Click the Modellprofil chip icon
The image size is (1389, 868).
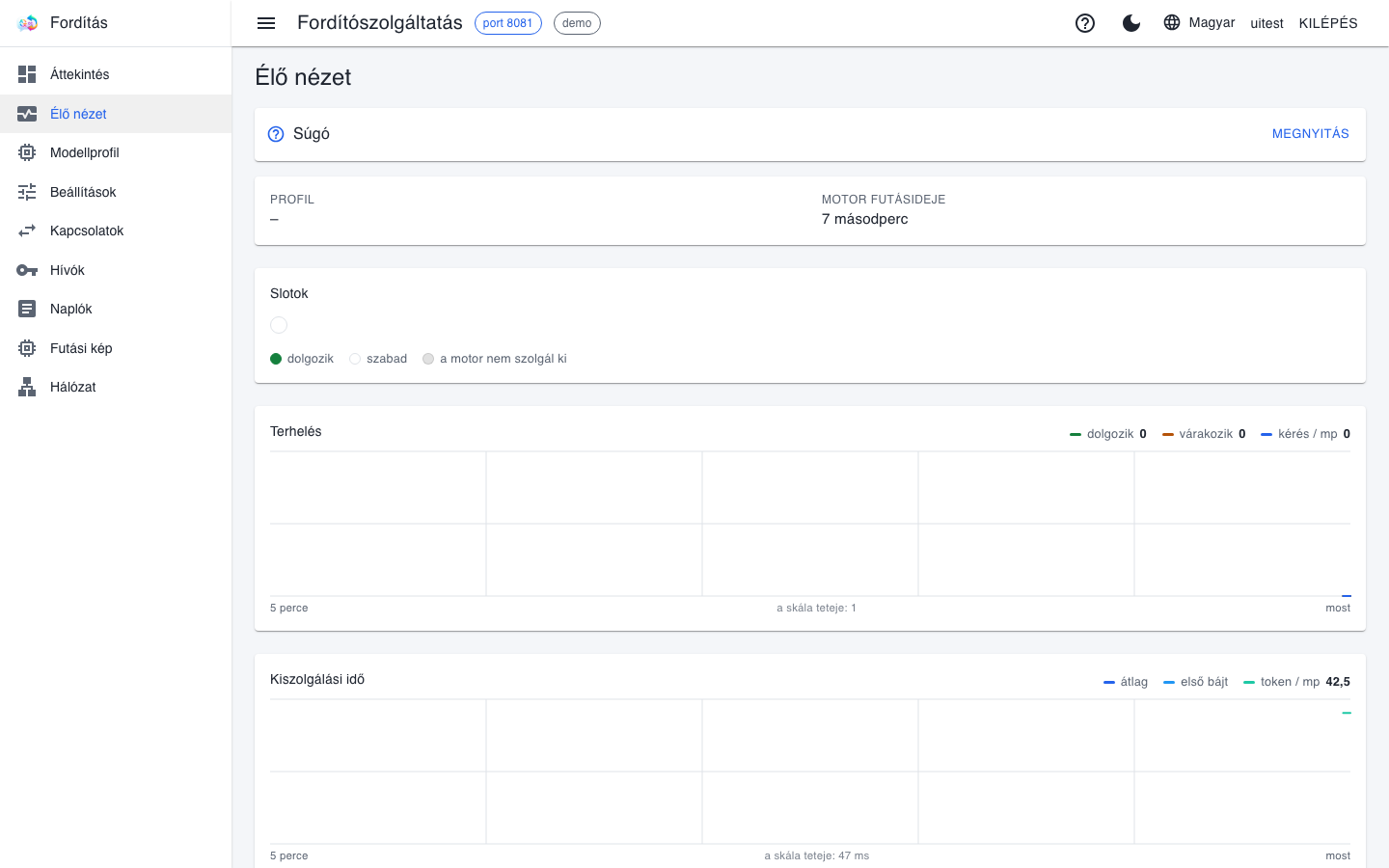point(27,152)
